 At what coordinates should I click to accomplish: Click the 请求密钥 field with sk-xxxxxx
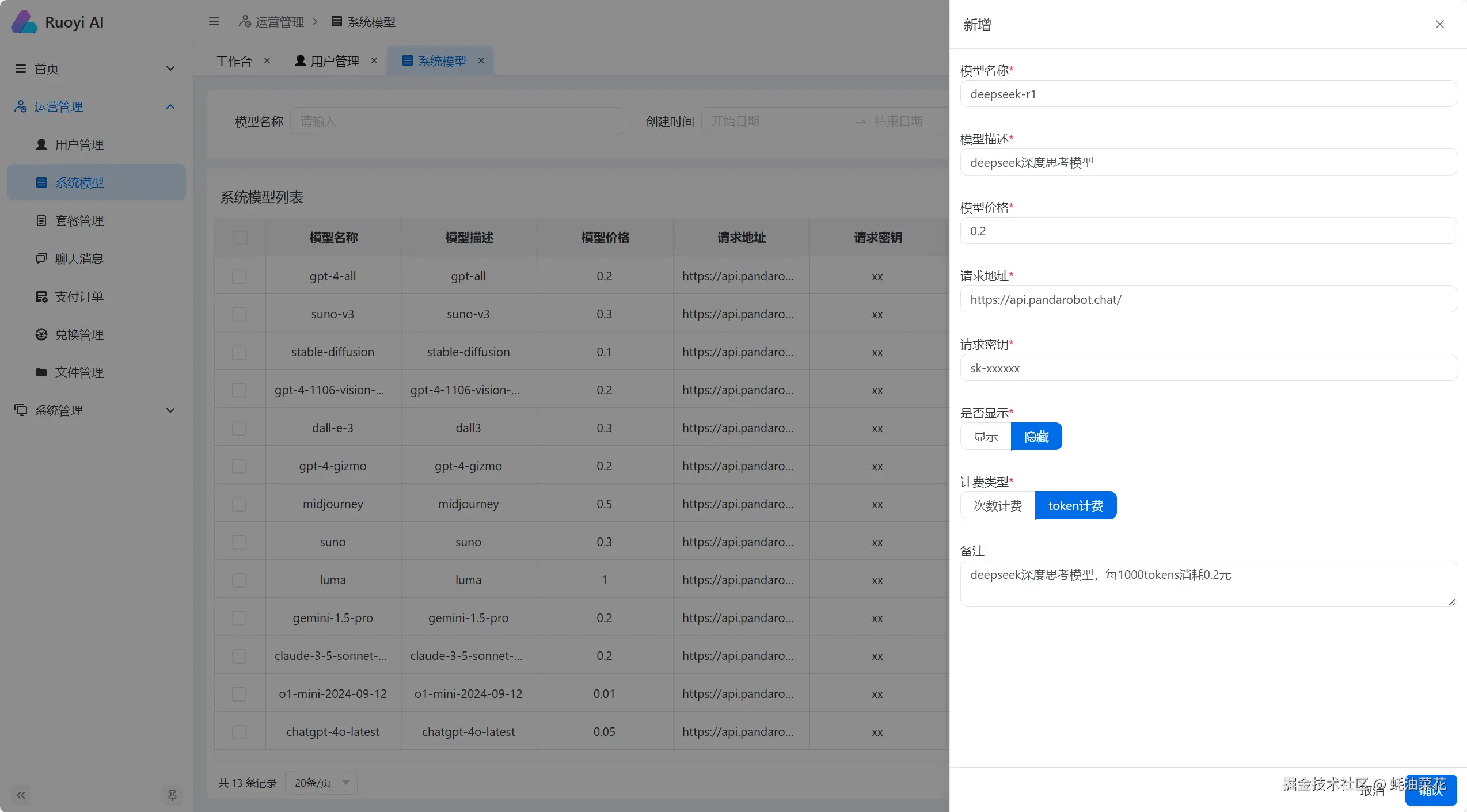1208,368
